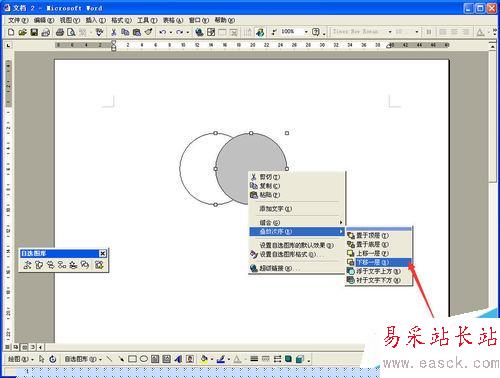The width and height of the screenshot is (500, 378).
Task: Open the 自选图形 (AutoShapes) dropdown
Action: click(83, 359)
